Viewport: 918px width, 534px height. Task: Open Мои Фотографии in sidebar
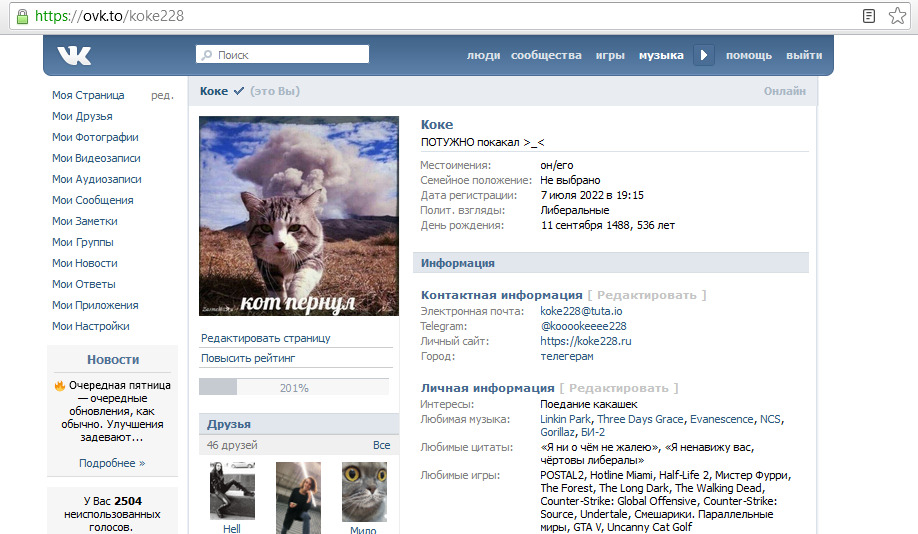[x=95, y=137]
